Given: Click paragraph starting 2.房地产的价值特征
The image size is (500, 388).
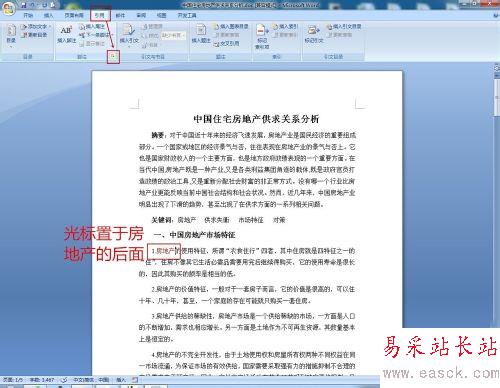Looking at the screenshot, I should click(247, 295).
